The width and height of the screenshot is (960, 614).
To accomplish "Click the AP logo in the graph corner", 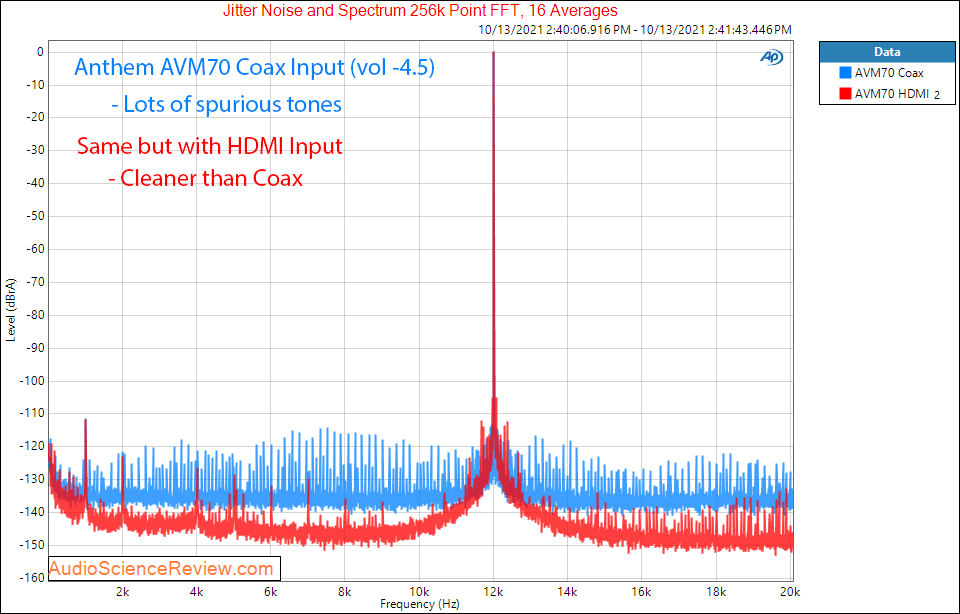I will tap(771, 57).
